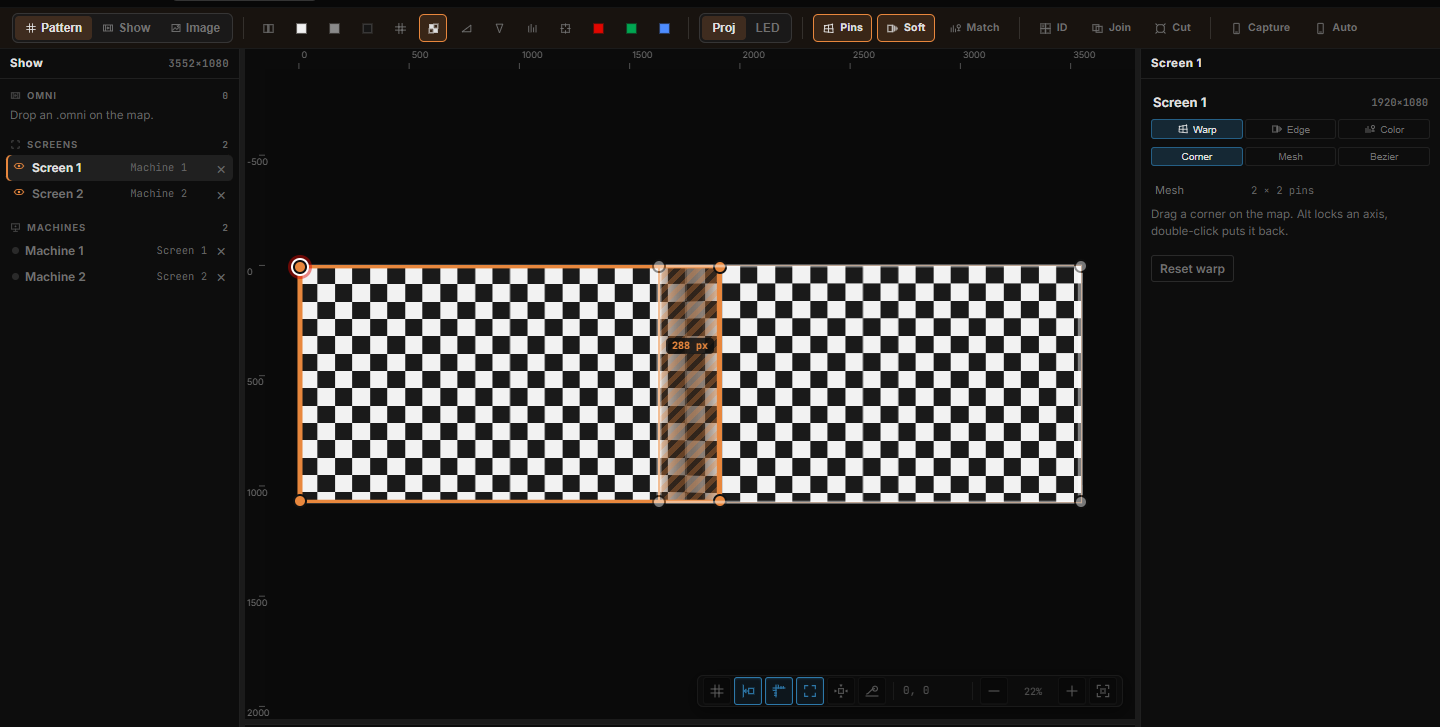Switch to the Show tab
This screenshot has width=1440, height=727.
[126, 28]
